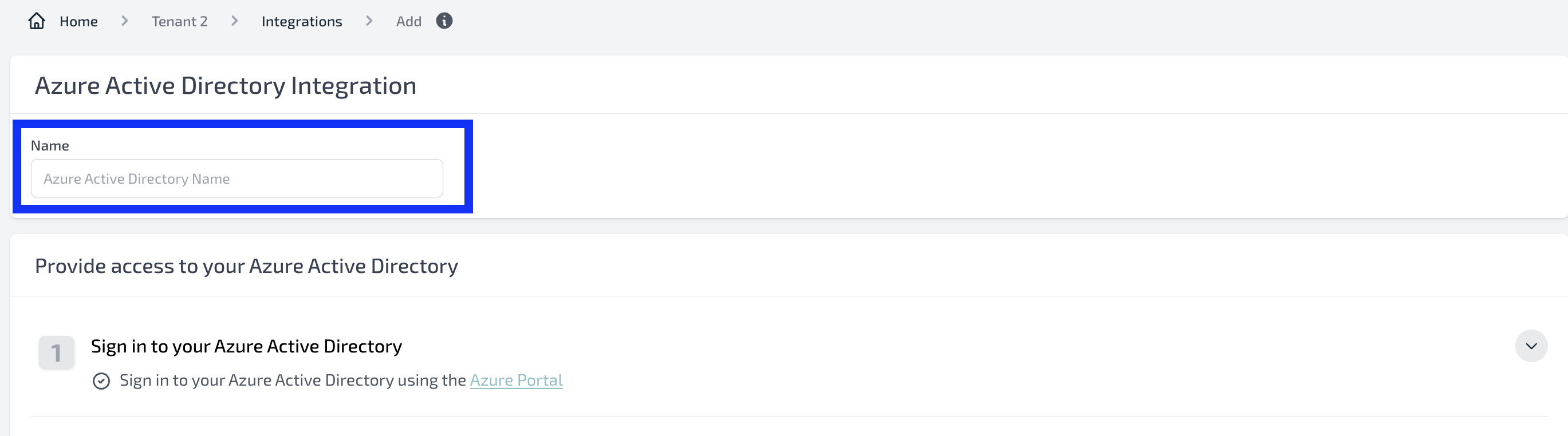Click the chevron separator after Home
The height and width of the screenshot is (436, 1568).
point(125,21)
